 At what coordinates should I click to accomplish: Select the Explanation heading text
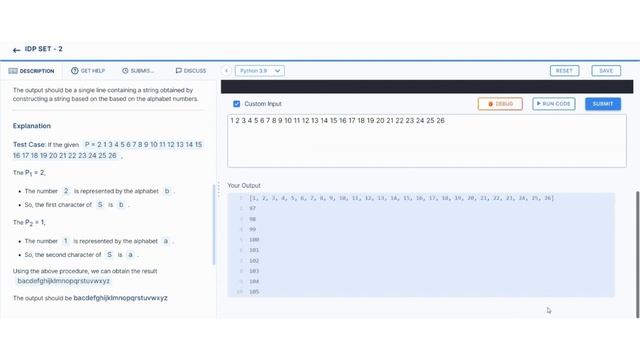pos(32,126)
